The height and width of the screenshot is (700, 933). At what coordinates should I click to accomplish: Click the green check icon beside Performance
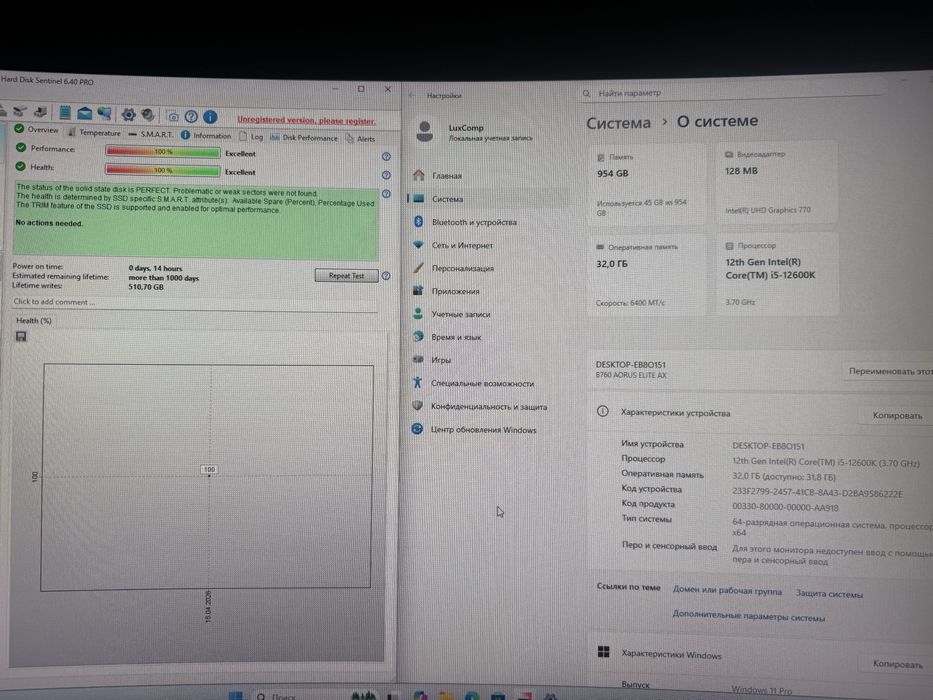coord(21,148)
